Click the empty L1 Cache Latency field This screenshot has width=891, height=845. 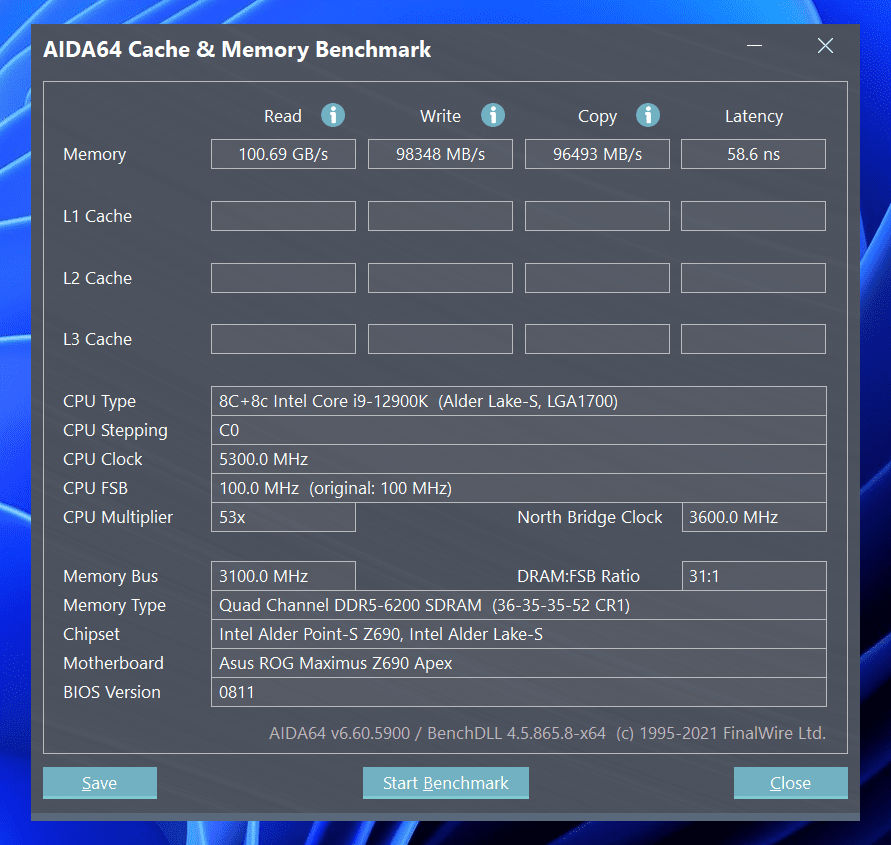[x=753, y=216]
